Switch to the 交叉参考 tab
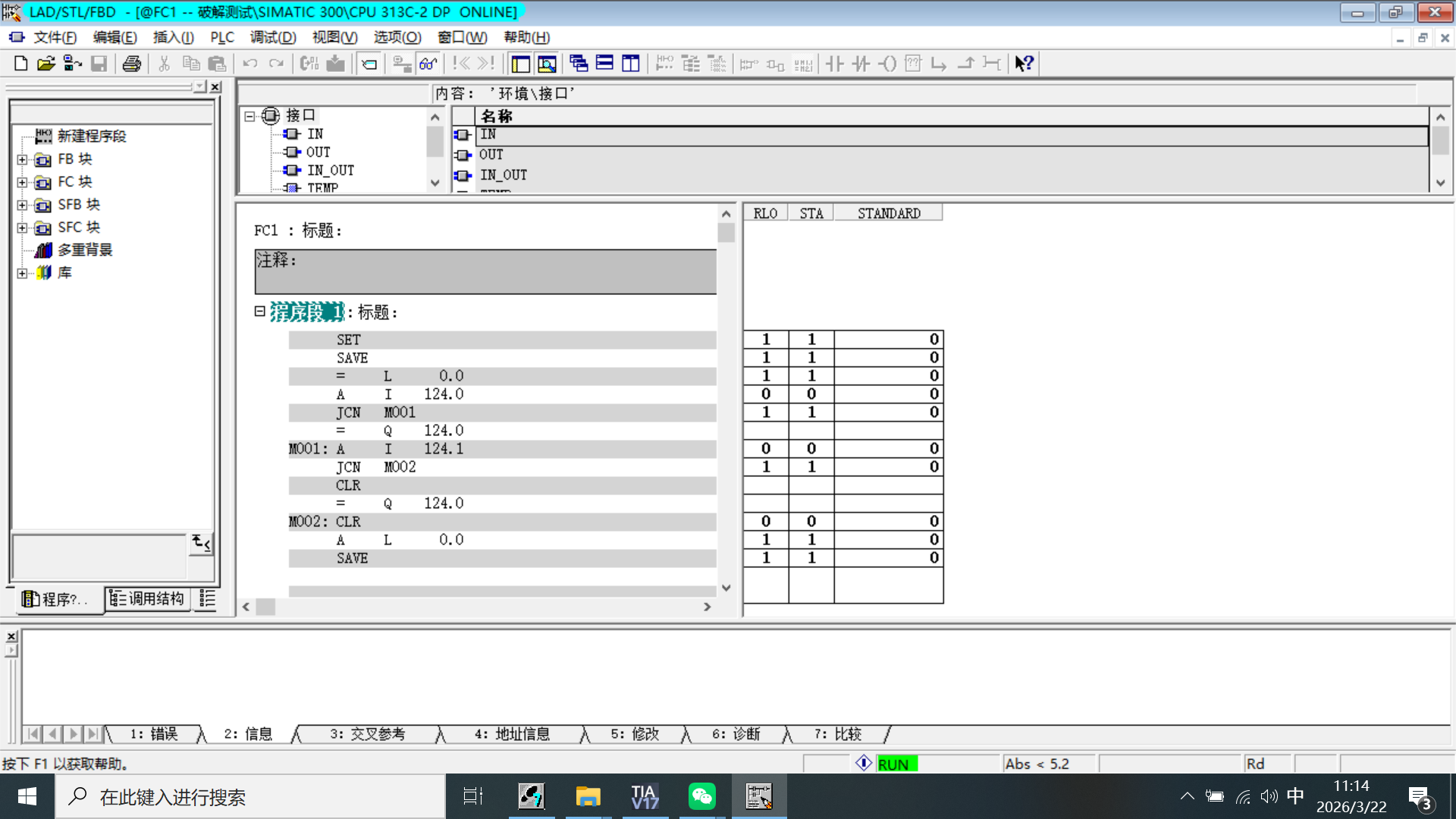 pyautogui.click(x=367, y=734)
